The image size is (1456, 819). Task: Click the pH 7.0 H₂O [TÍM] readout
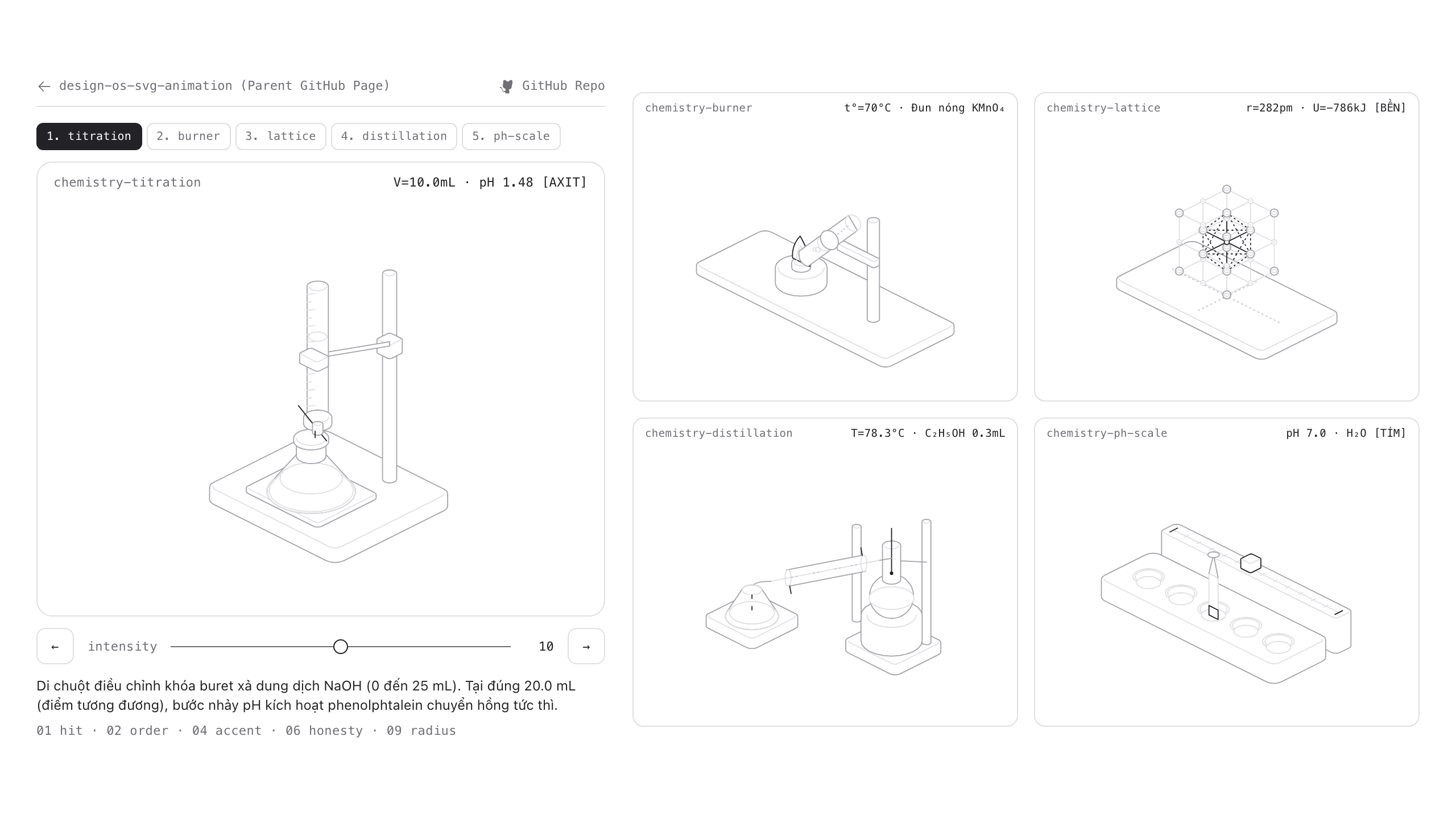click(1346, 433)
